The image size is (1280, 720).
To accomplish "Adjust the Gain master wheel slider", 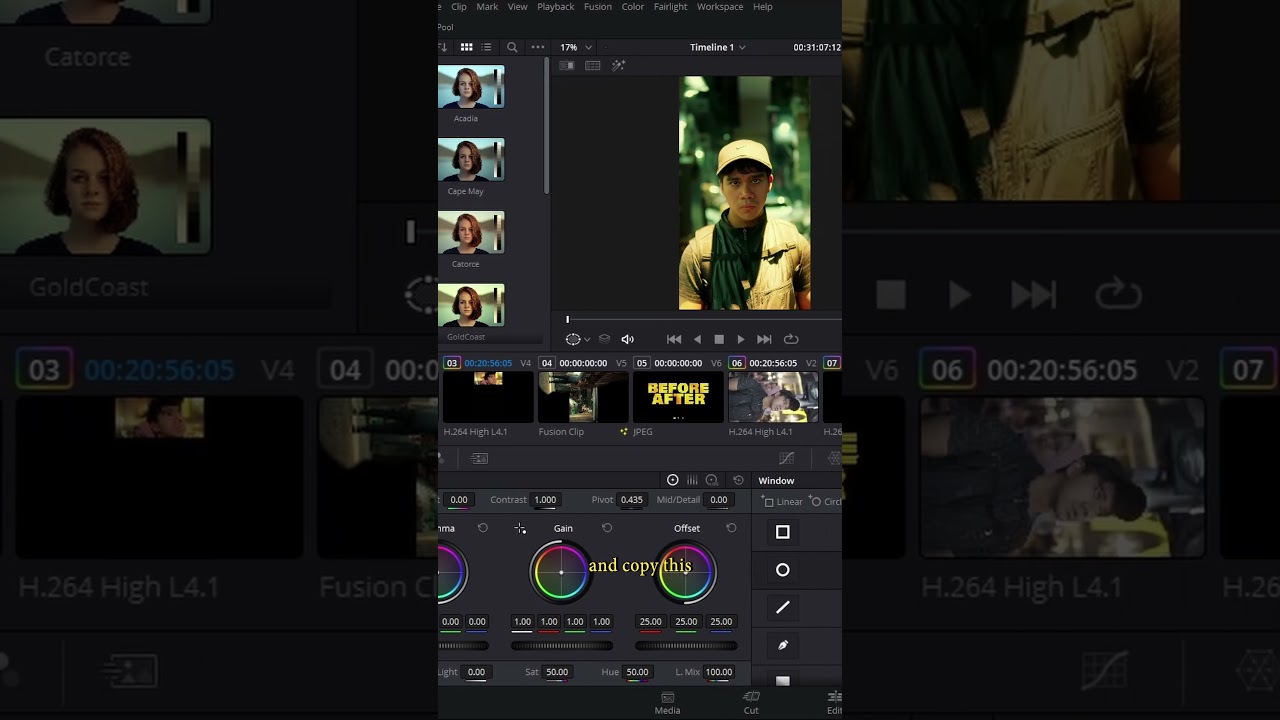I will [562, 646].
